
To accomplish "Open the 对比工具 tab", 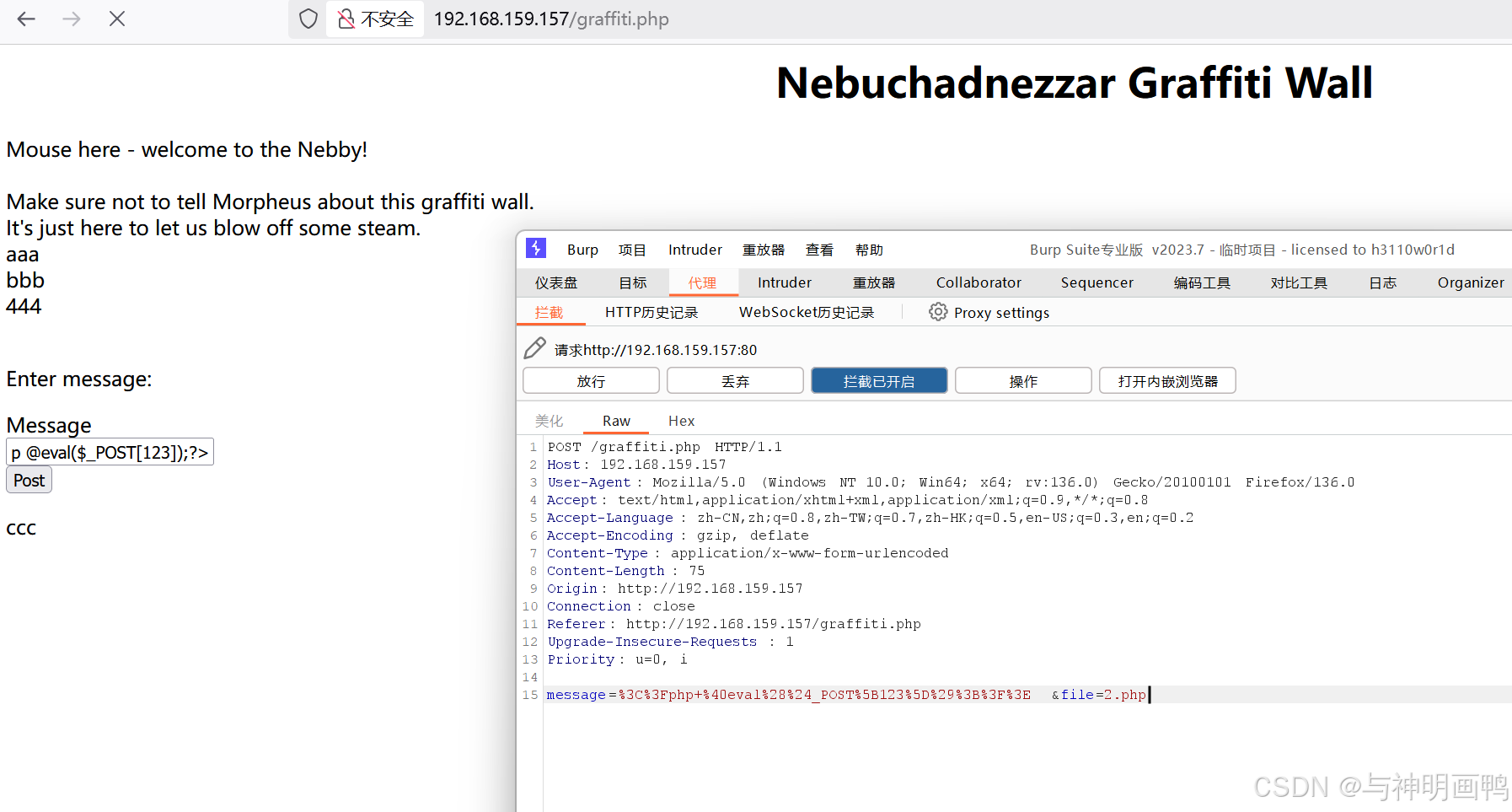I will click(x=1299, y=282).
